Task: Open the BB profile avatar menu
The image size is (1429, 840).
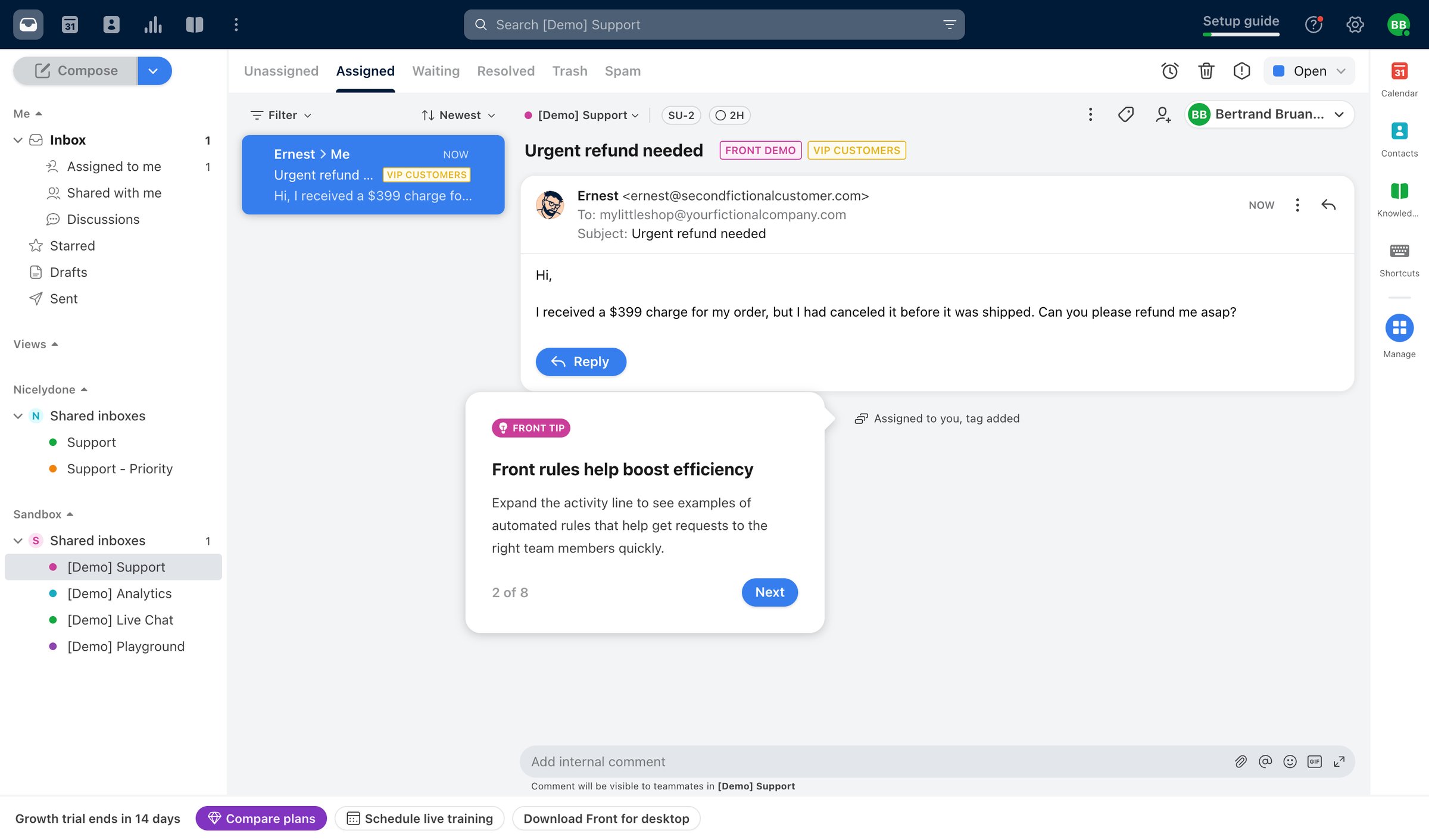Action: pyautogui.click(x=1399, y=24)
